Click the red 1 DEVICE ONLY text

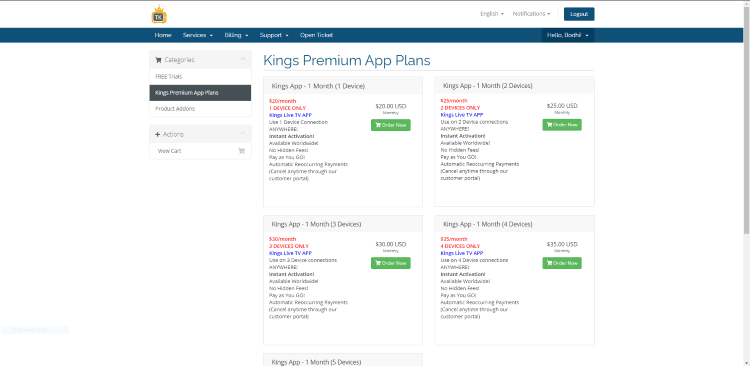(x=287, y=108)
